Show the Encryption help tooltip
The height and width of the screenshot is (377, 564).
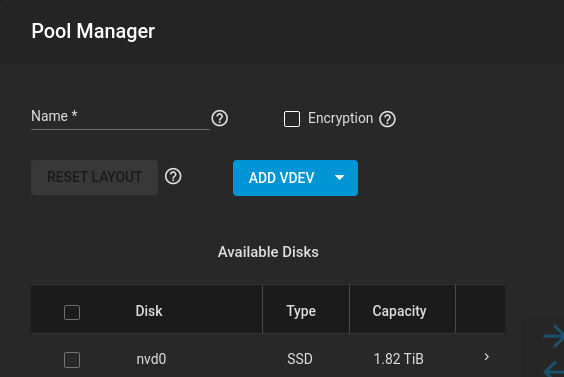coord(387,119)
